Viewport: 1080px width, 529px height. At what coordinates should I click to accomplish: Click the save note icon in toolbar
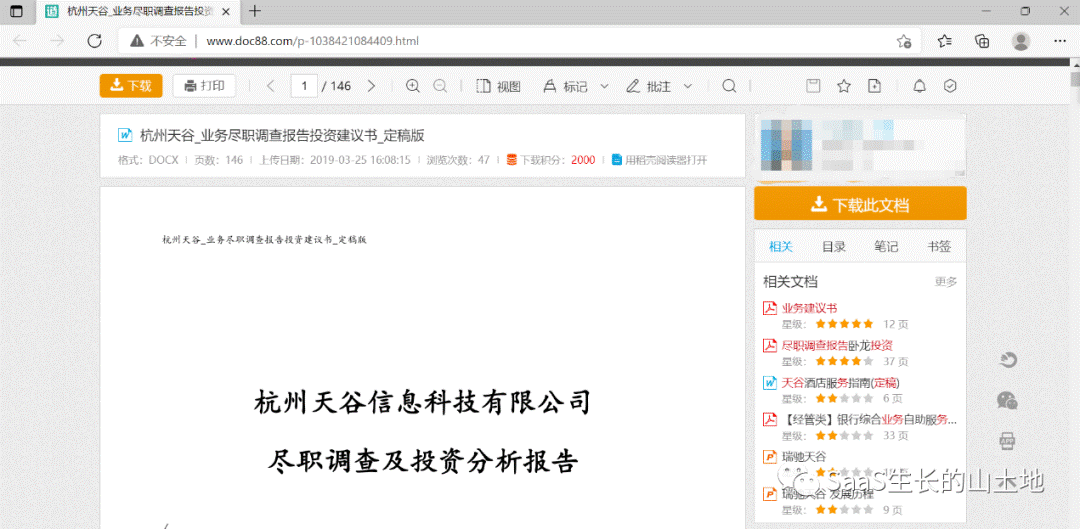[x=813, y=86]
